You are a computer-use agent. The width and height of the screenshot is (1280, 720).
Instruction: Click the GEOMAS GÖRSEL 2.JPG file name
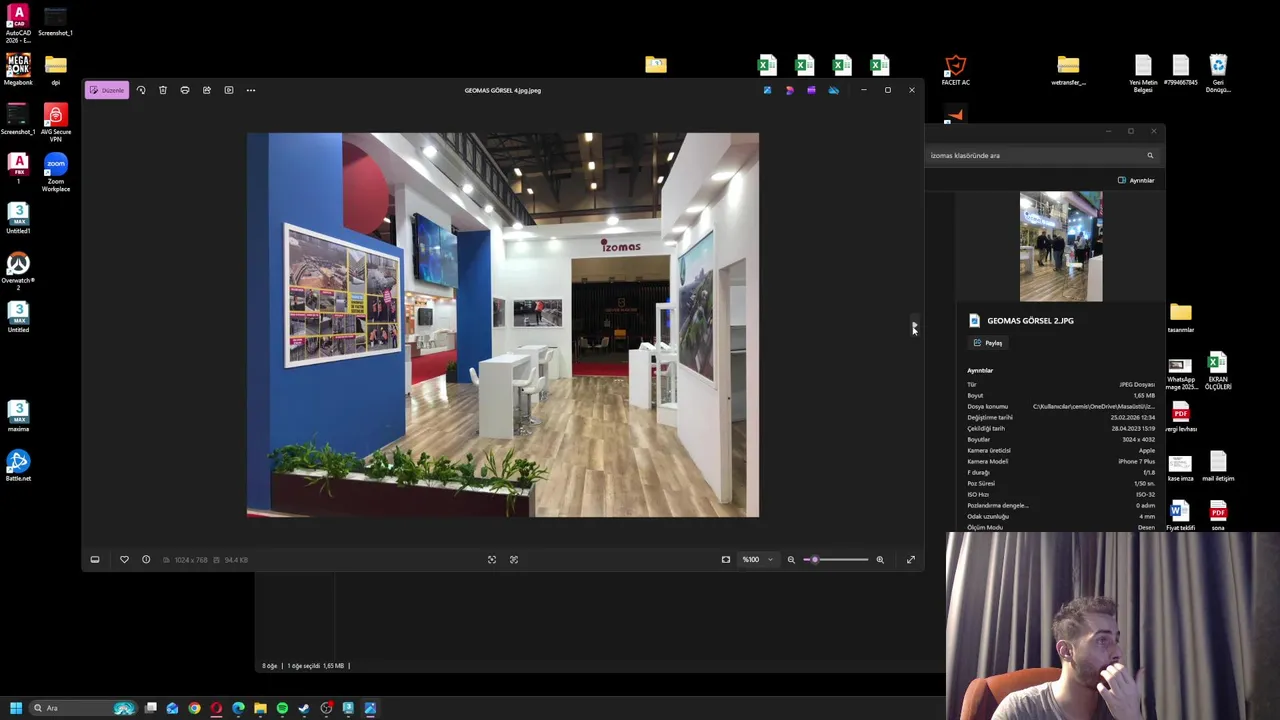pos(1030,321)
